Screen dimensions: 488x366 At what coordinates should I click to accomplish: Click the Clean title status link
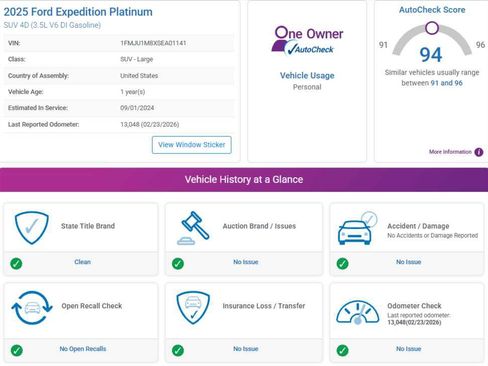[83, 262]
